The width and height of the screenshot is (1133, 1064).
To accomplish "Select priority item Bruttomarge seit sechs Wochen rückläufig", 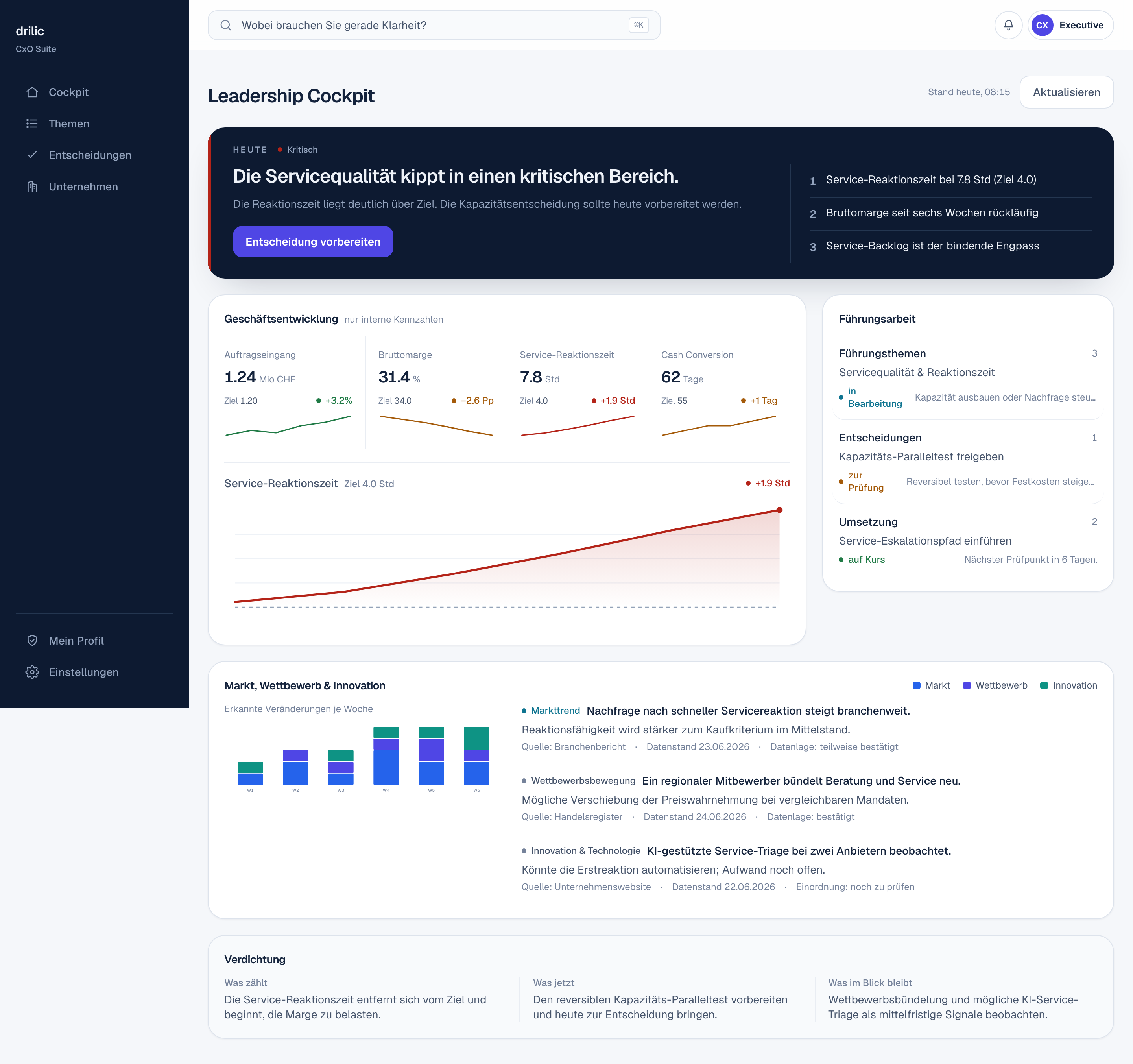I will [x=950, y=213].
